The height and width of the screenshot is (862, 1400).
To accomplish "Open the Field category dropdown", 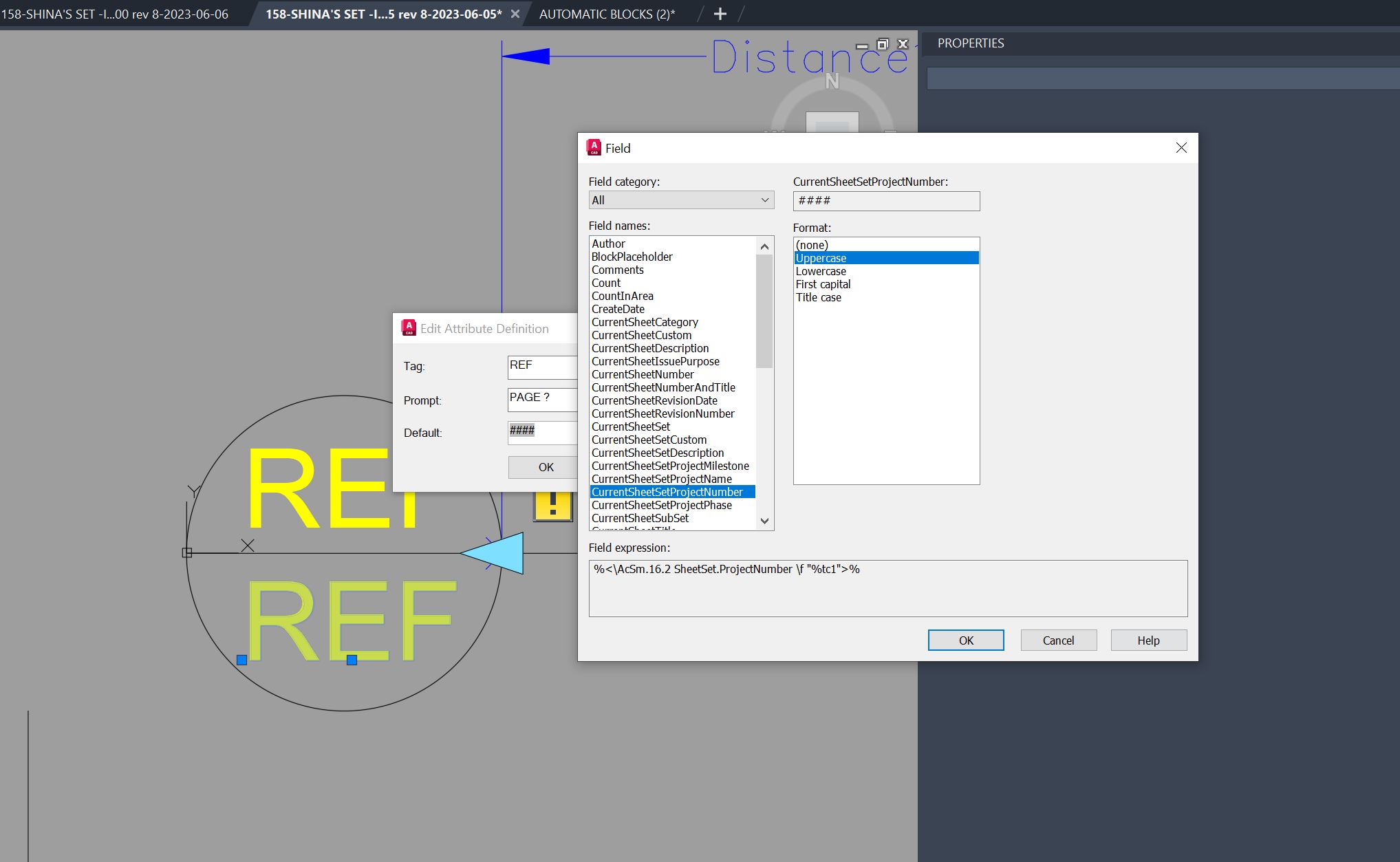I will point(680,200).
